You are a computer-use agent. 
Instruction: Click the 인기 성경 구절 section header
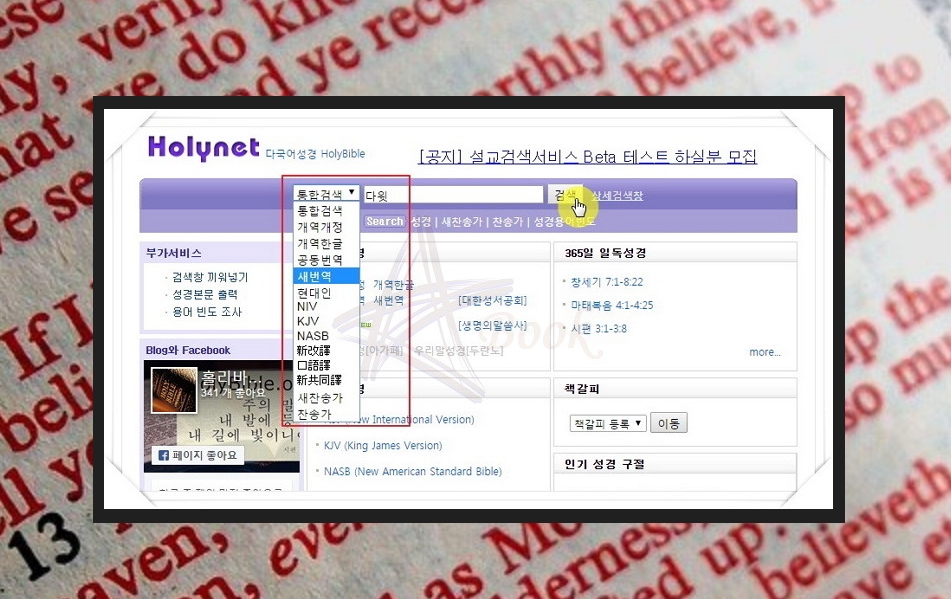pos(604,464)
